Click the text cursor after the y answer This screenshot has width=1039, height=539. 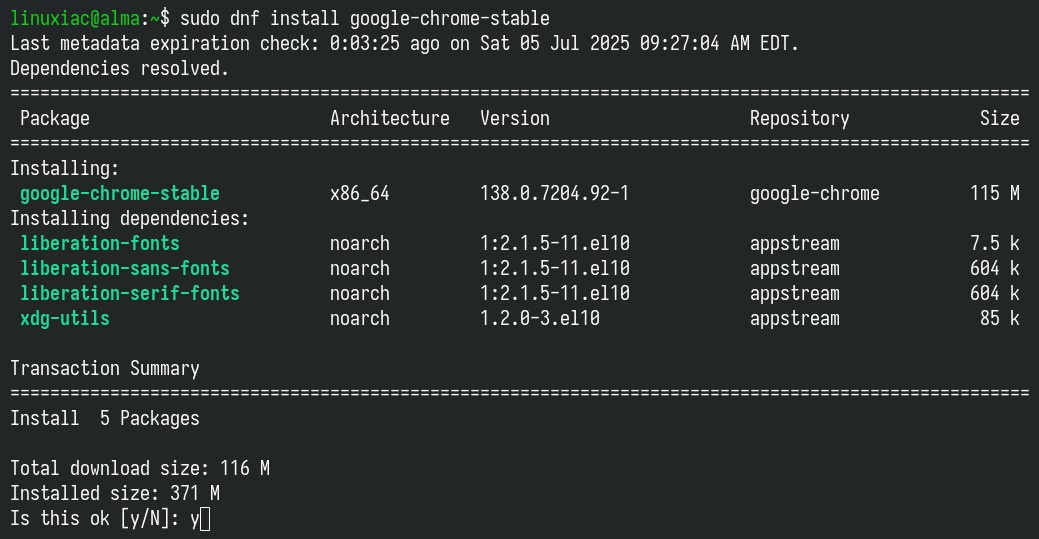(205, 519)
